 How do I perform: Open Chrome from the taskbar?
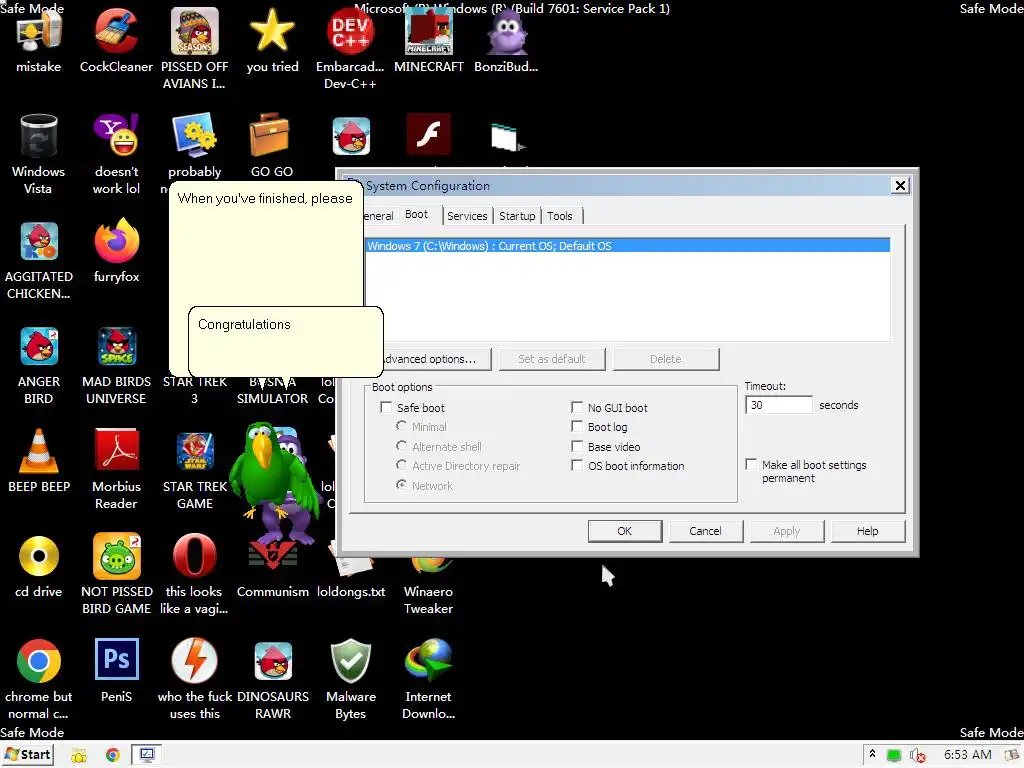[x=112, y=756]
